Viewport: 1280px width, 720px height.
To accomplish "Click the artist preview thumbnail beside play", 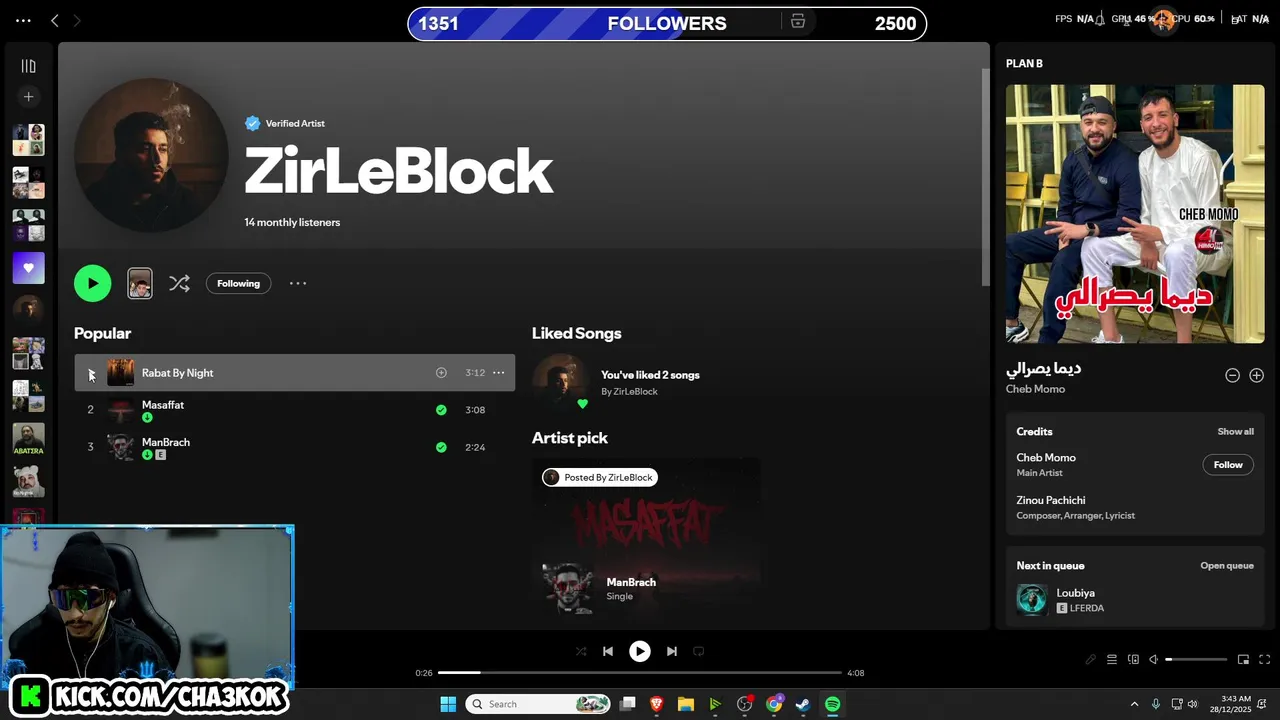I will 140,283.
